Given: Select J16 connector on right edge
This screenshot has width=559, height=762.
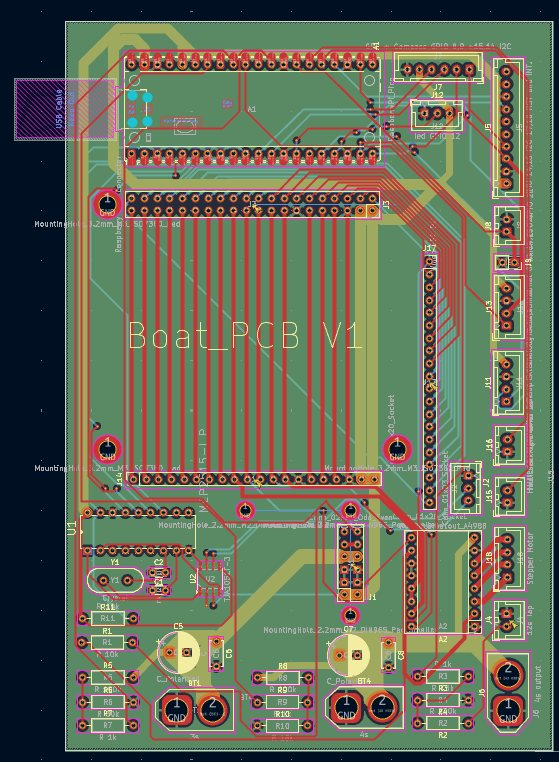Looking at the screenshot, I should pyautogui.click(x=508, y=446).
